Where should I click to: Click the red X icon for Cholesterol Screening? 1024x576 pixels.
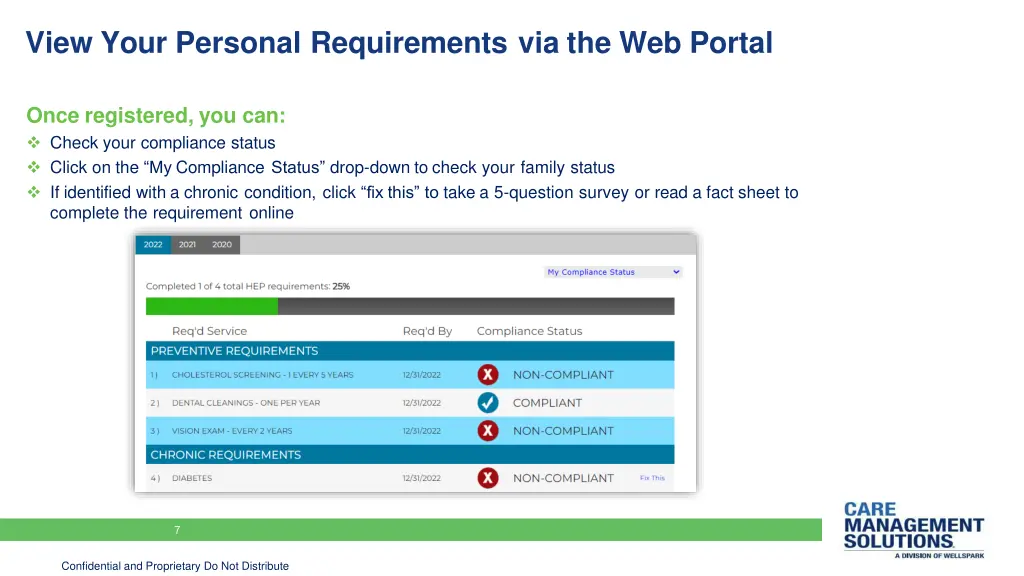click(x=488, y=375)
